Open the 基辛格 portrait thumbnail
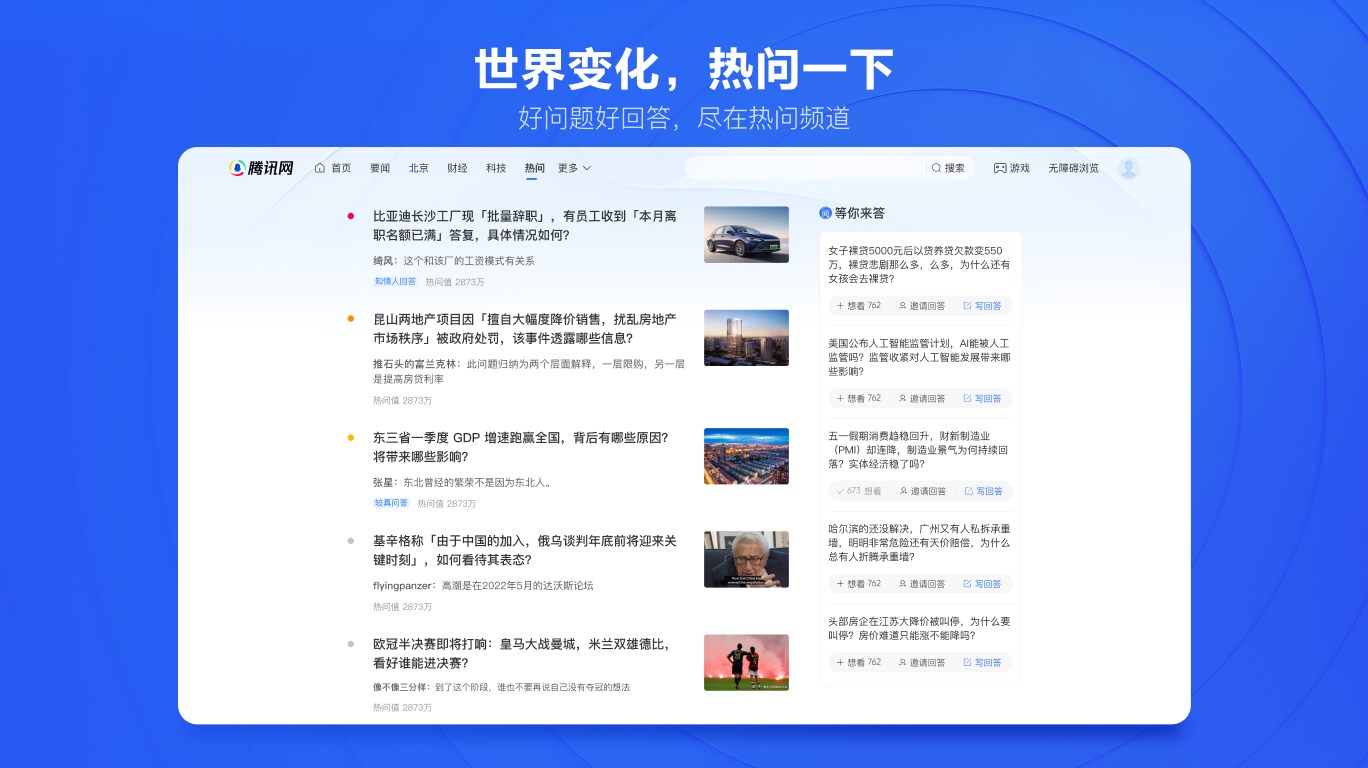The height and width of the screenshot is (768, 1368). point(746,559)
